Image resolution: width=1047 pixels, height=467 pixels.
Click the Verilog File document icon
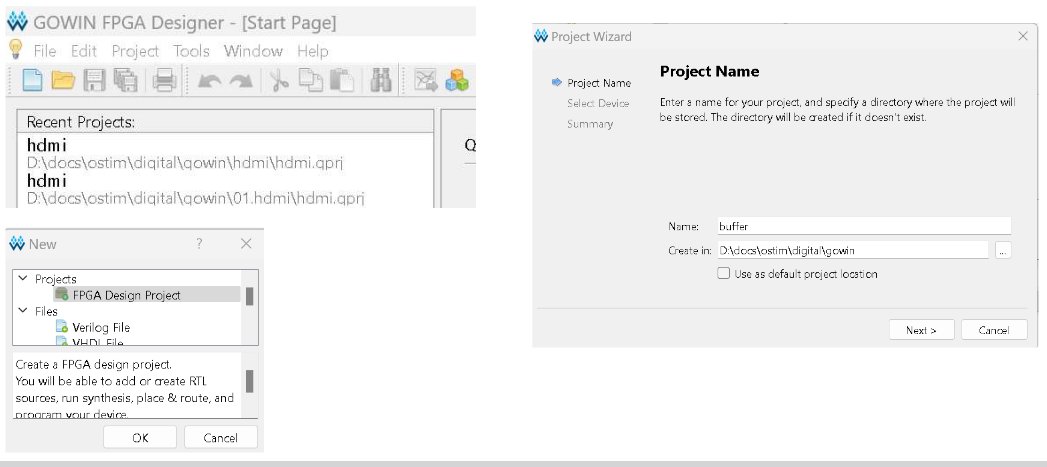click(x=61, y=327)
